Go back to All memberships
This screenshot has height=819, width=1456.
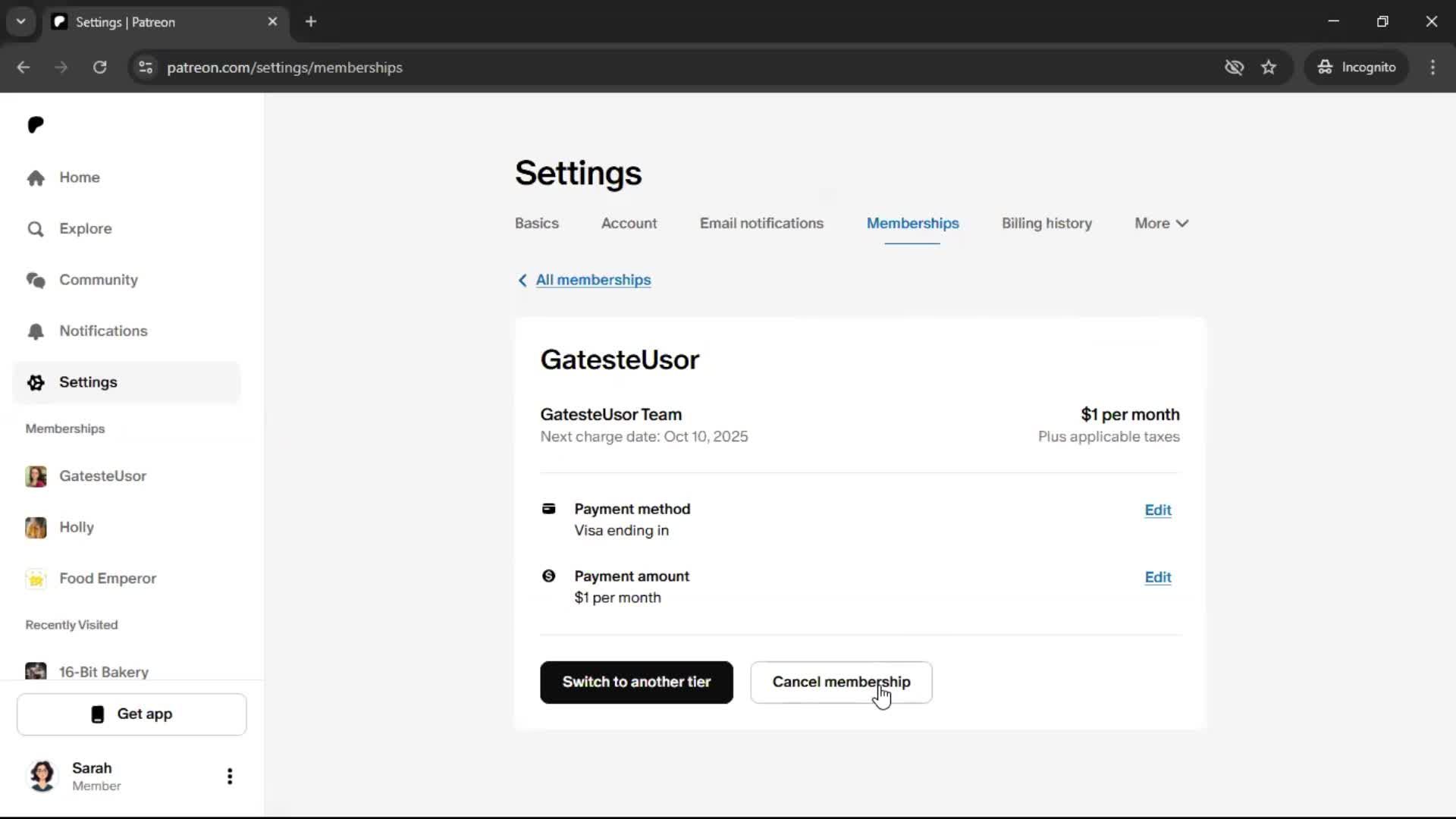pos(593,280)
